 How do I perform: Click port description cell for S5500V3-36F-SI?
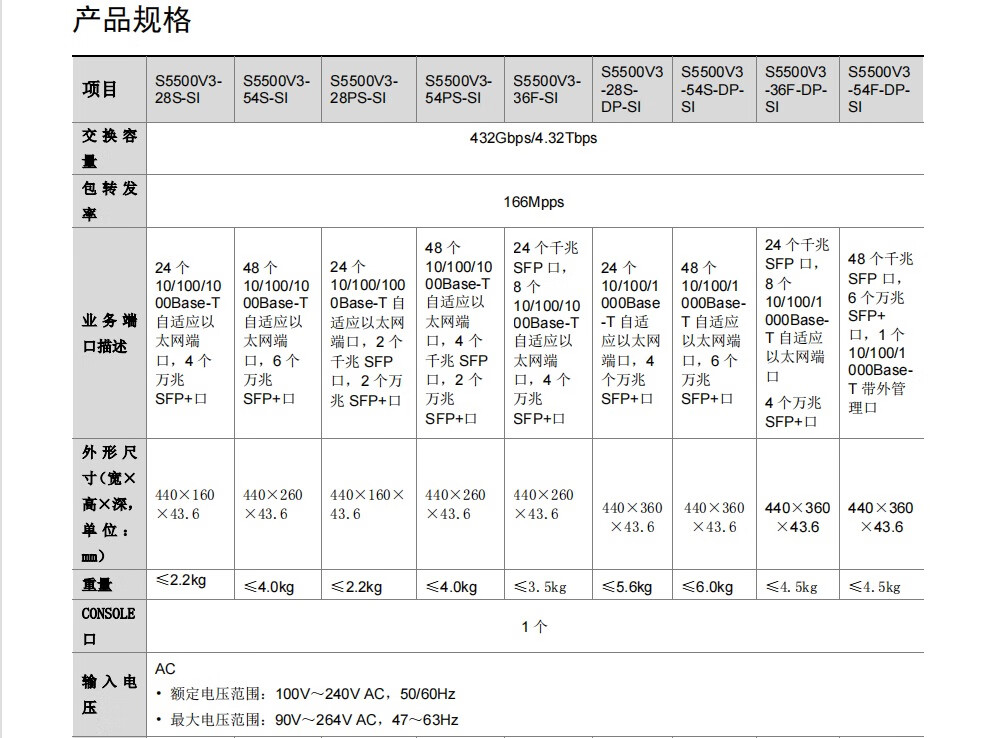pos(546,333)
